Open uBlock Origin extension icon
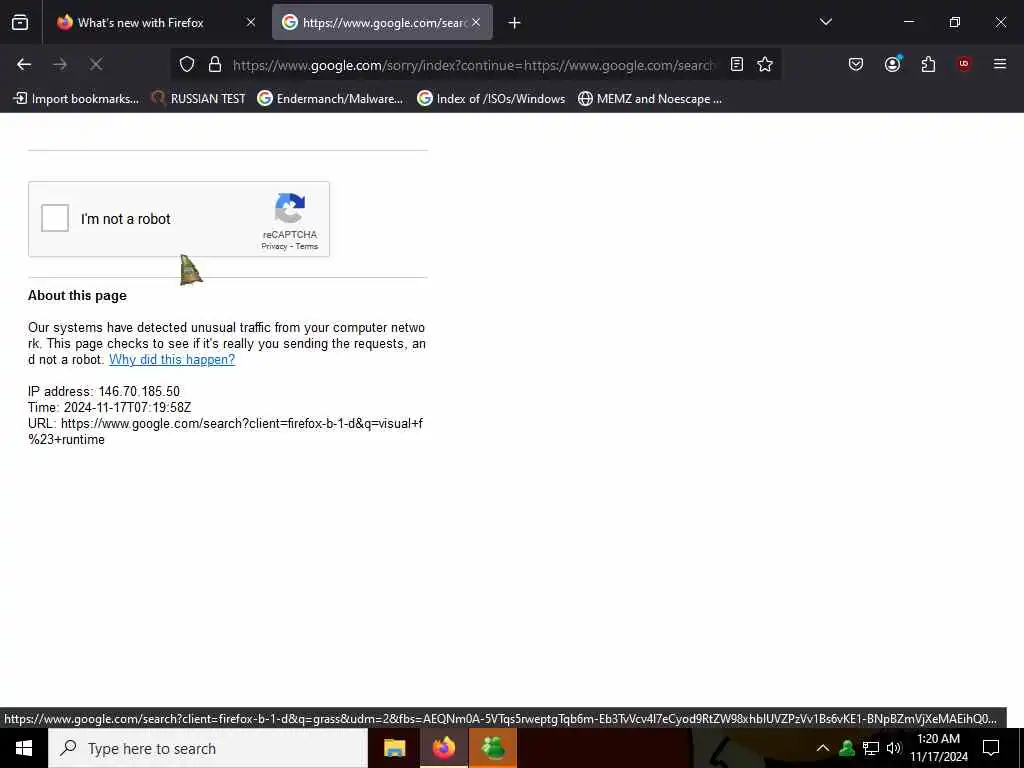This screenshot has height=768, width=1024. pos(964,64)
